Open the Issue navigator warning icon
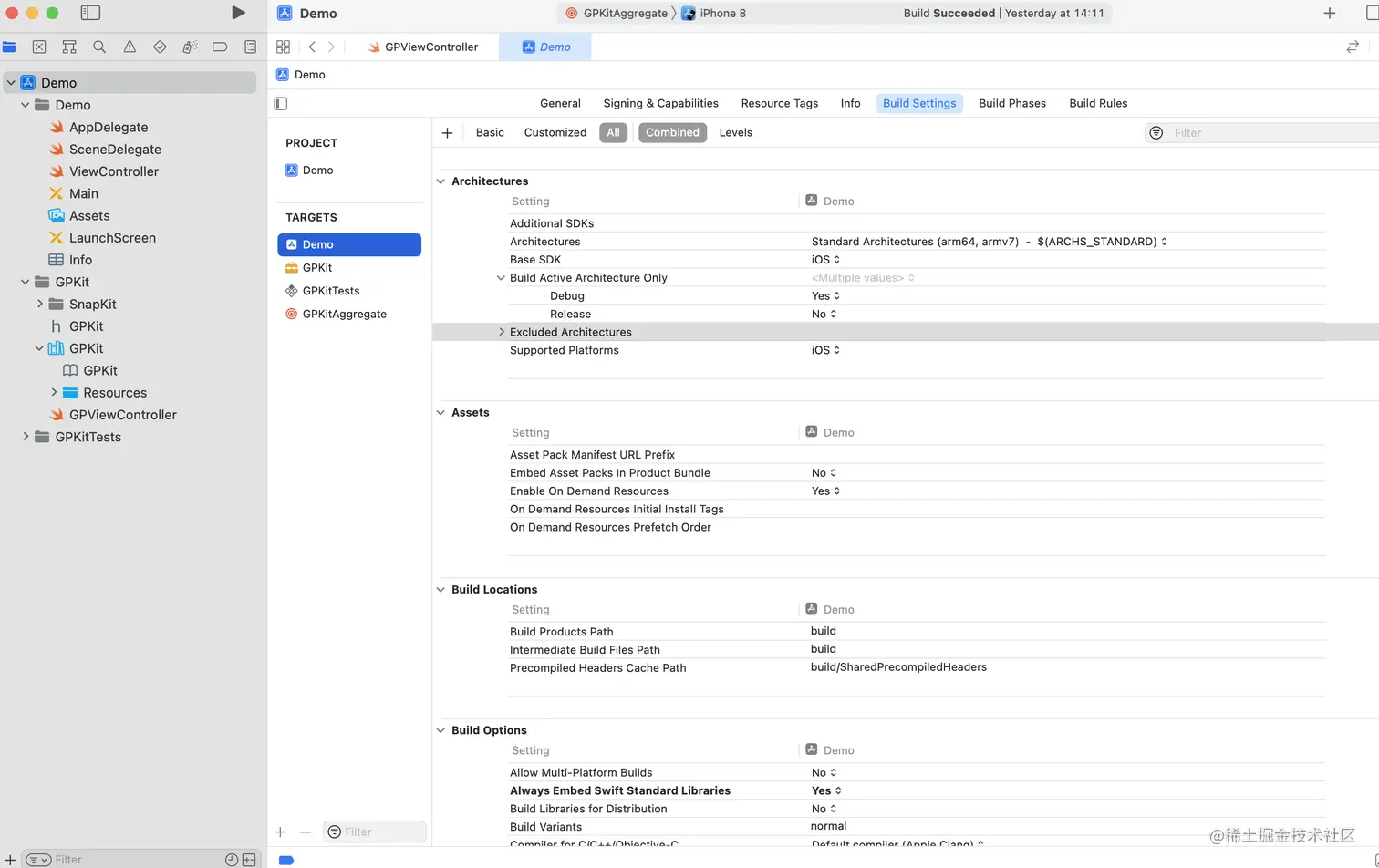 click(130, 46)
